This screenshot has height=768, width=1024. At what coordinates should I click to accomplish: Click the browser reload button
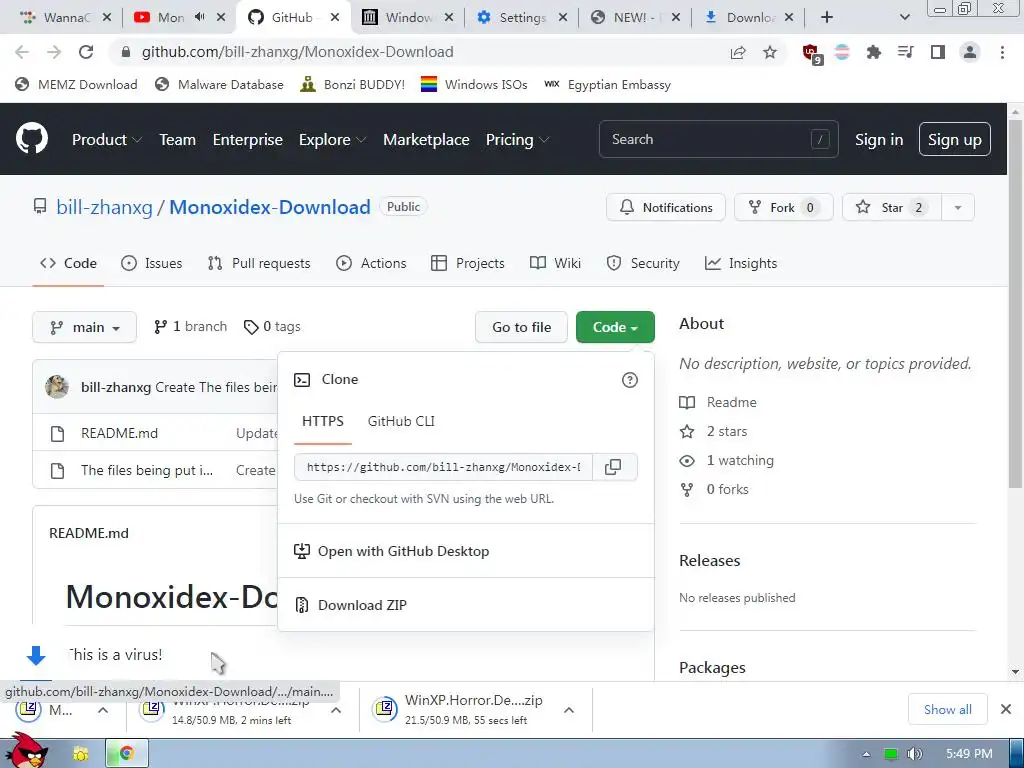coord(86,52)
